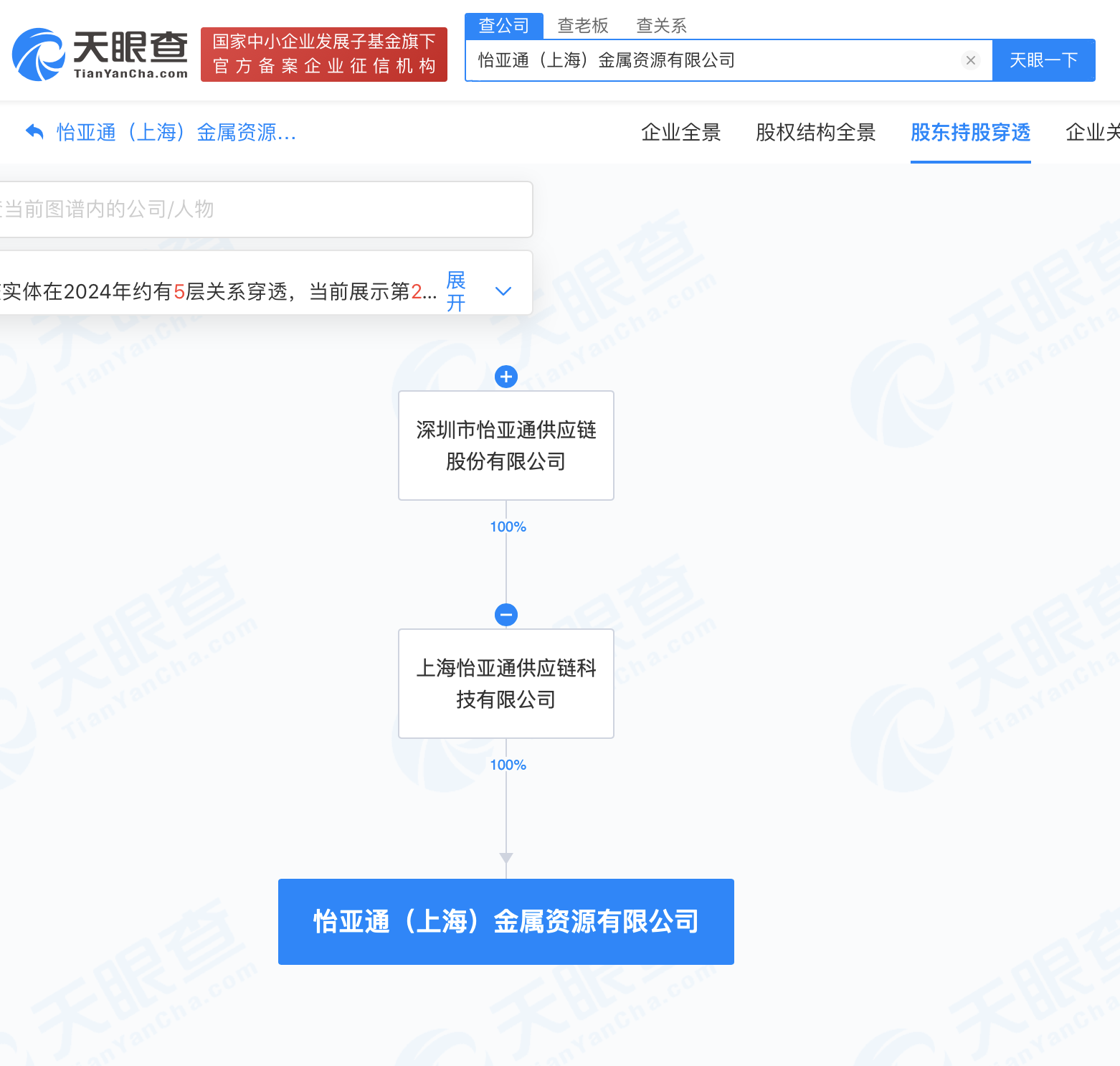
Task: Select 深圳市怡亚通供应链股份有限公司 node
Action: click(x=506, y=445)
